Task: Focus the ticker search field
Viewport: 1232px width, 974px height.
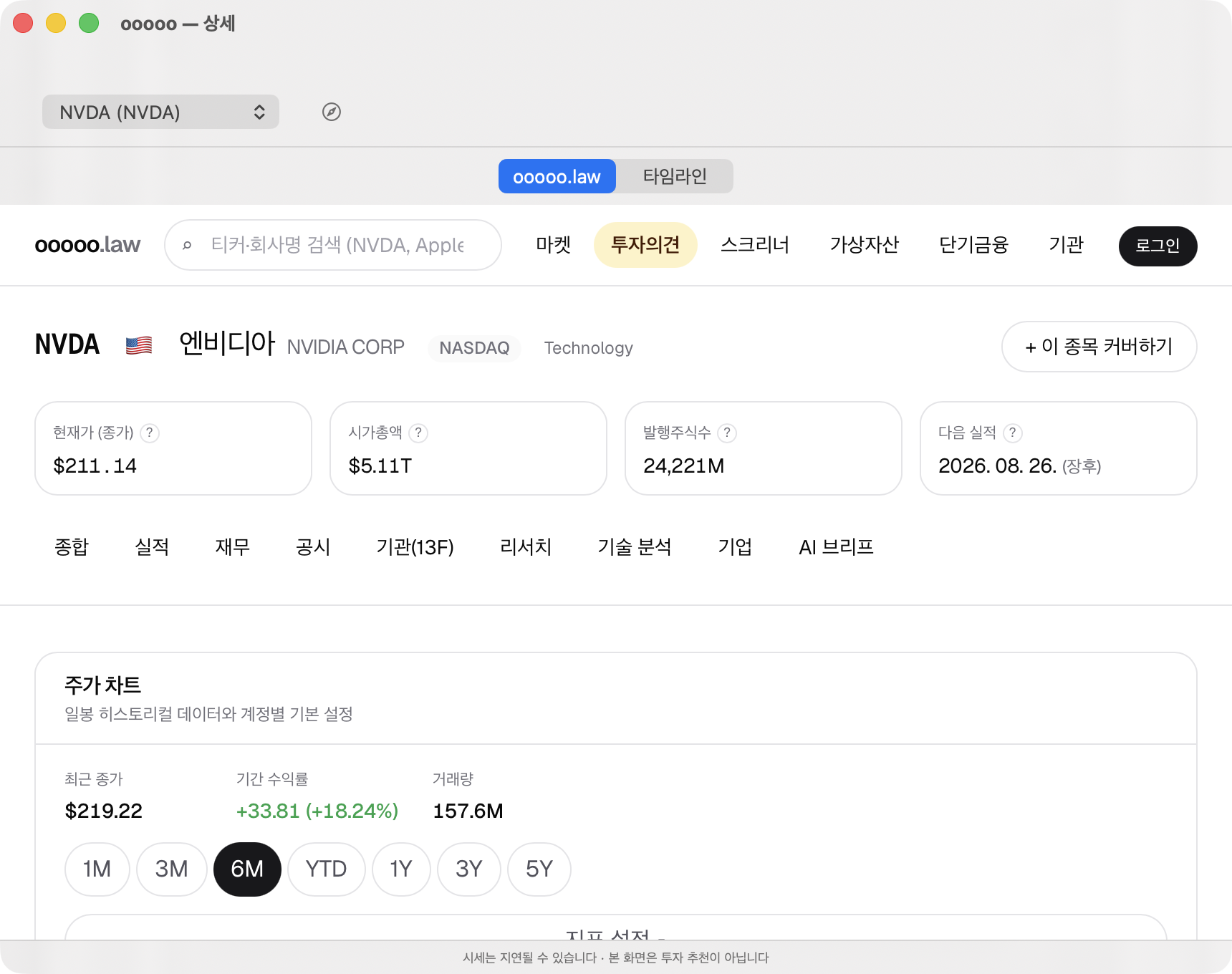Action: pos(333,245)
